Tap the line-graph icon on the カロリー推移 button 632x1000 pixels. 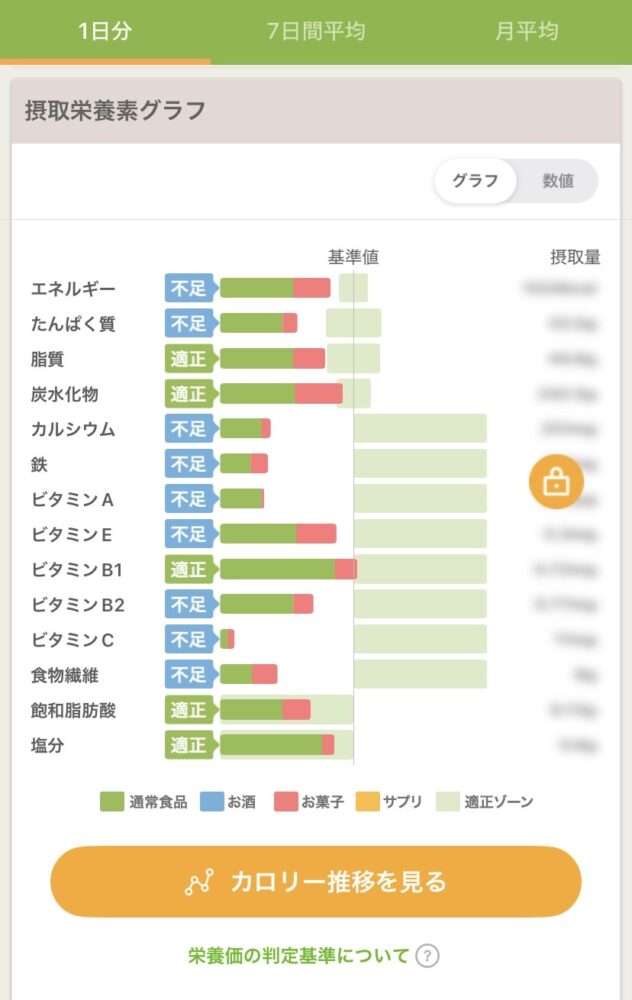[x=198, y=881]
